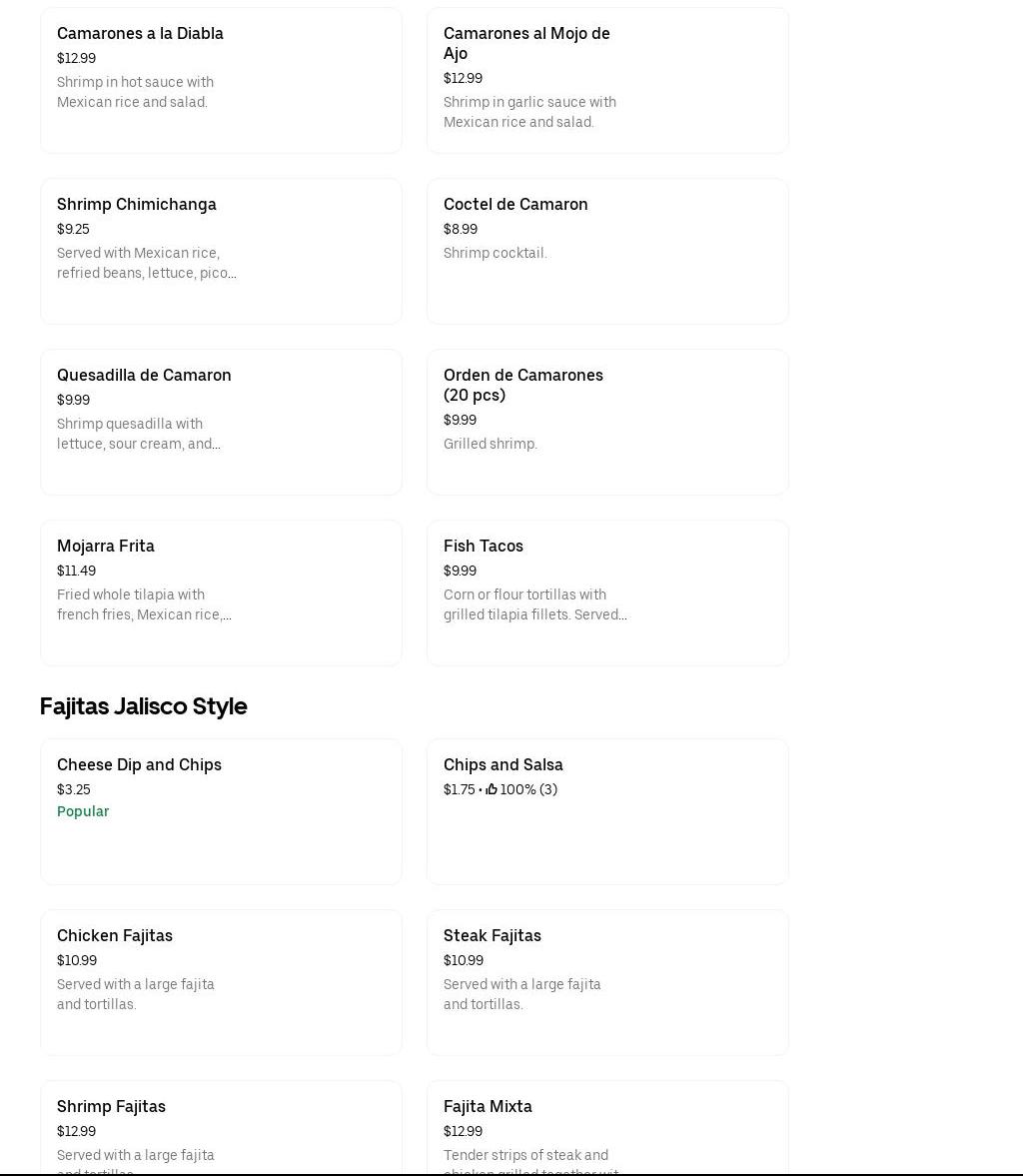Image resolution: width=1023 pixels, height=1176 pixels.
Task: Open the Steak Fajitas item
Action: [x=607, y=982]
